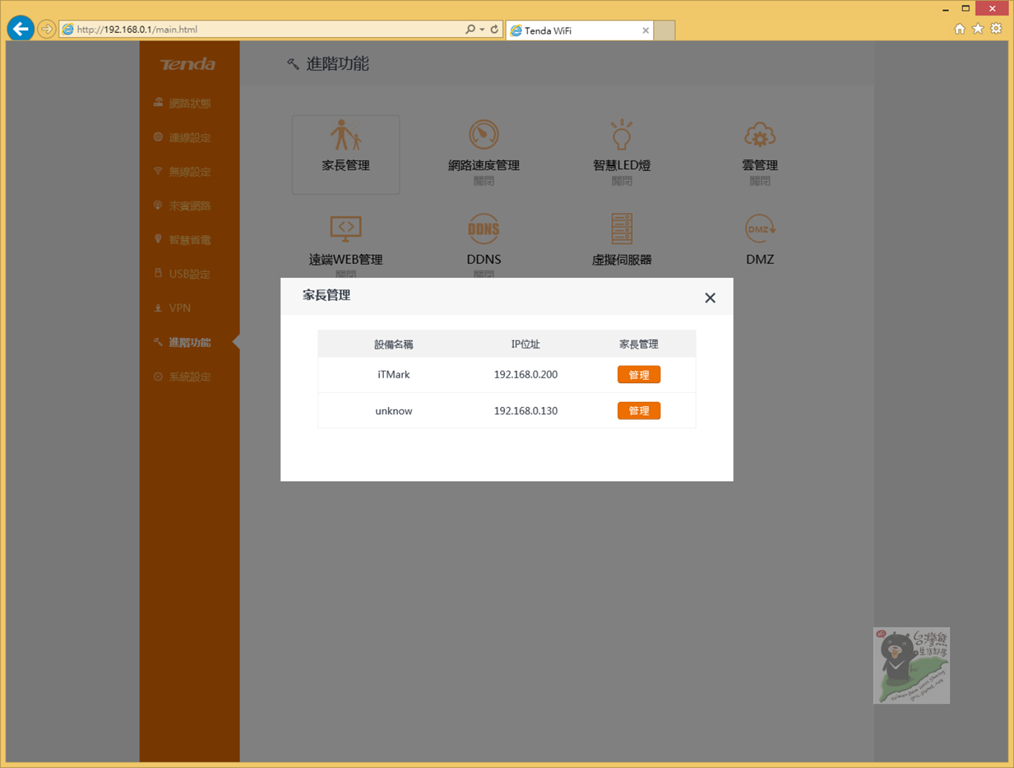Click the page refresh icon

[x=494, y=29]
